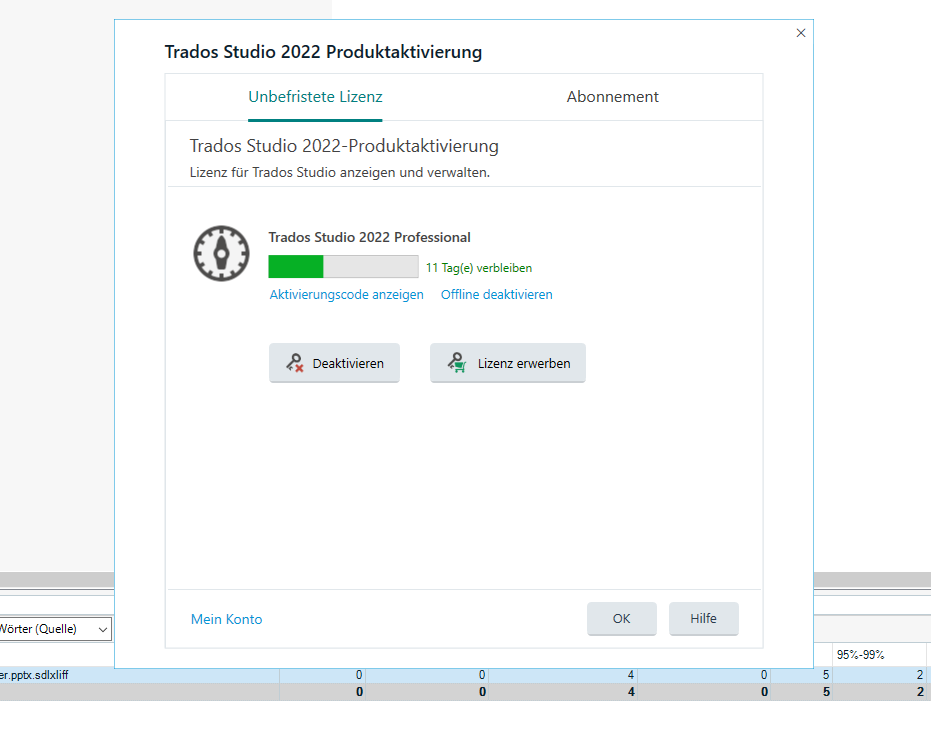Click the Trados Professional license gauge icon
The image size is (931, 747).
coord(221,253)
